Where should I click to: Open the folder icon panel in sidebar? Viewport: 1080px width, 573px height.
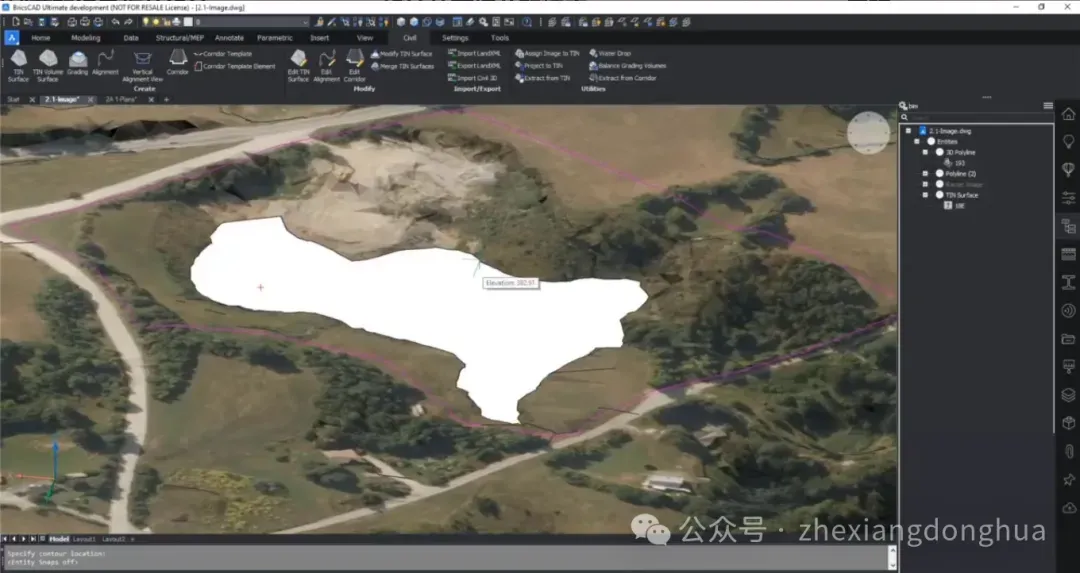point(1068,338)
